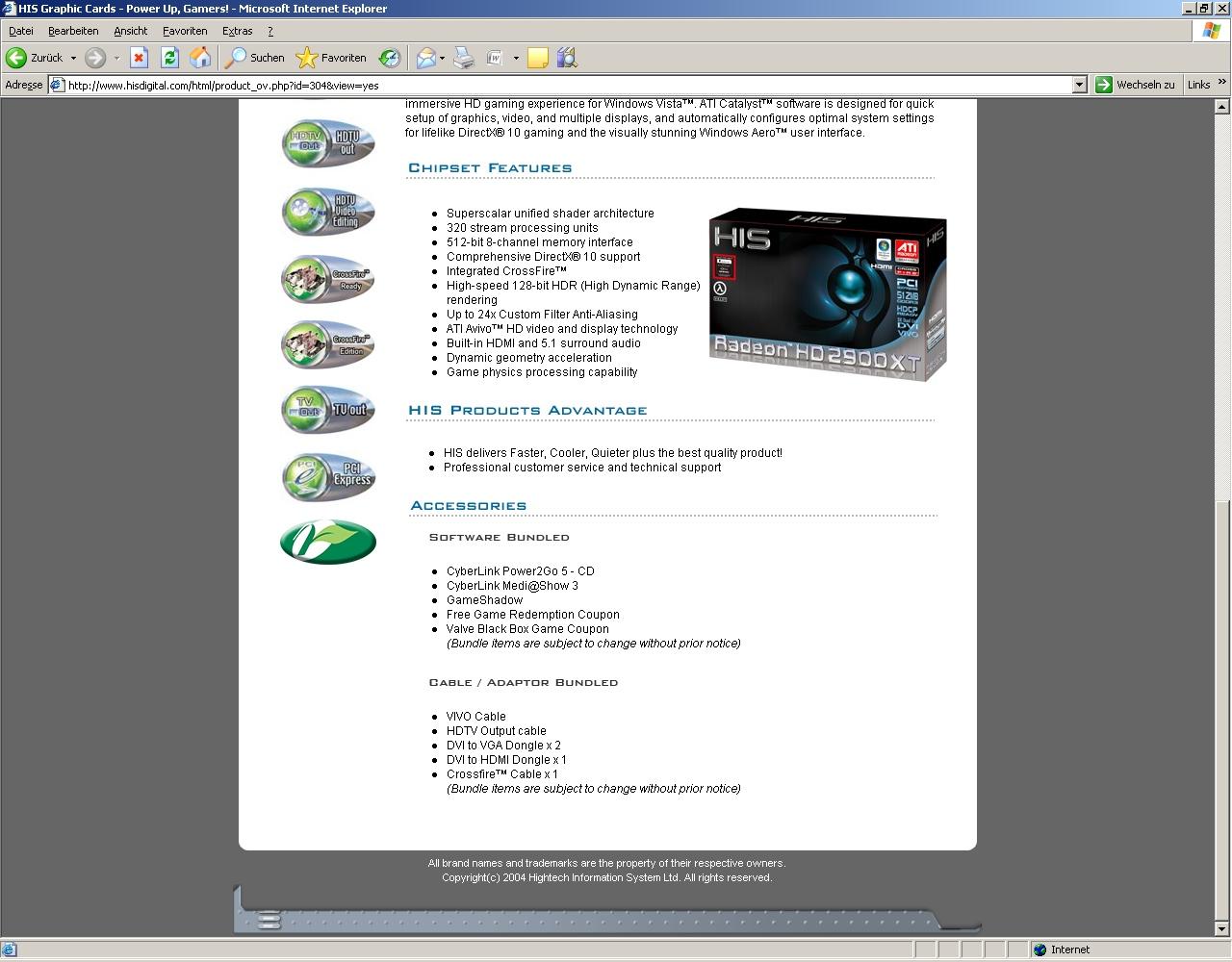This screenshot has width=1232, height=962.
Task: Click the page icon in address bar
Action: (x=57, y=85)
